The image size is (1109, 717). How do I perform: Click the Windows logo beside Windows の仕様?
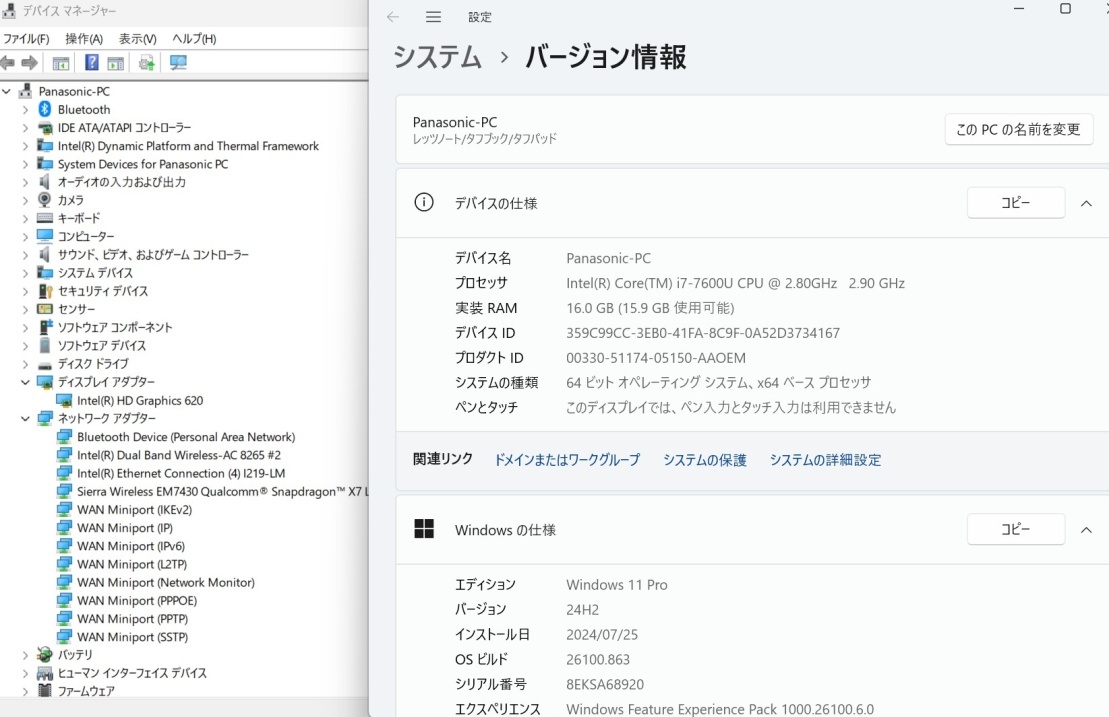click(424, 529)
